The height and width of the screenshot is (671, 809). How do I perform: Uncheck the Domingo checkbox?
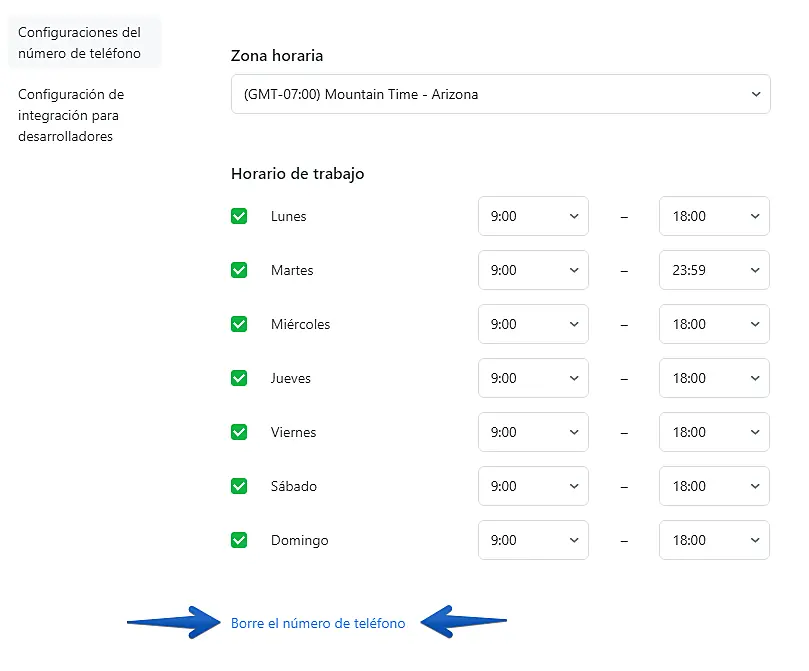pos(239,540)
